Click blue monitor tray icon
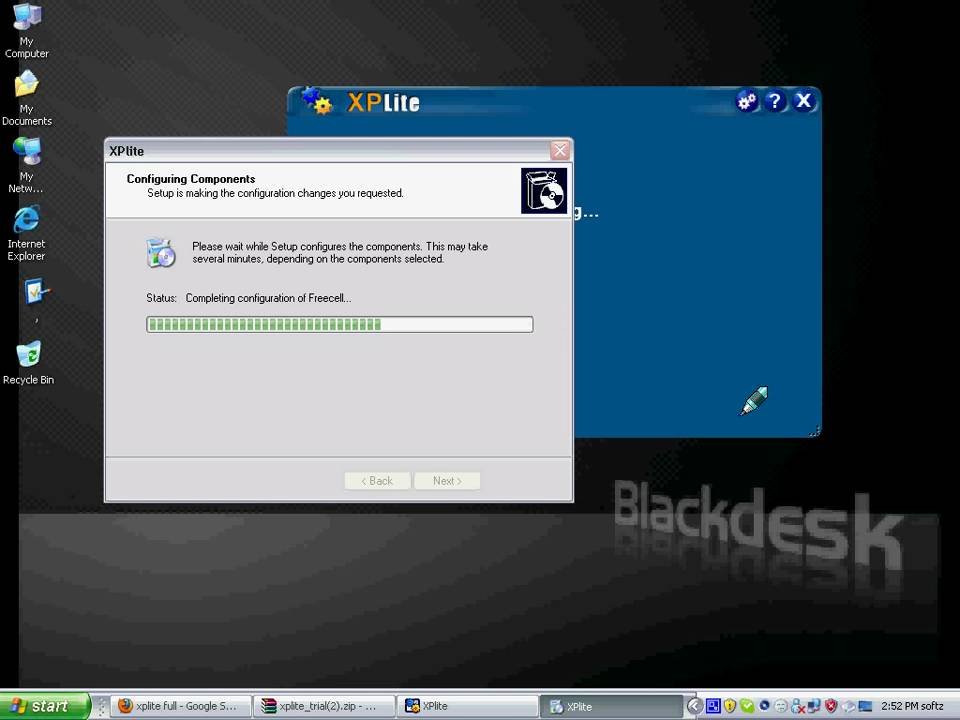 (865, 706)
